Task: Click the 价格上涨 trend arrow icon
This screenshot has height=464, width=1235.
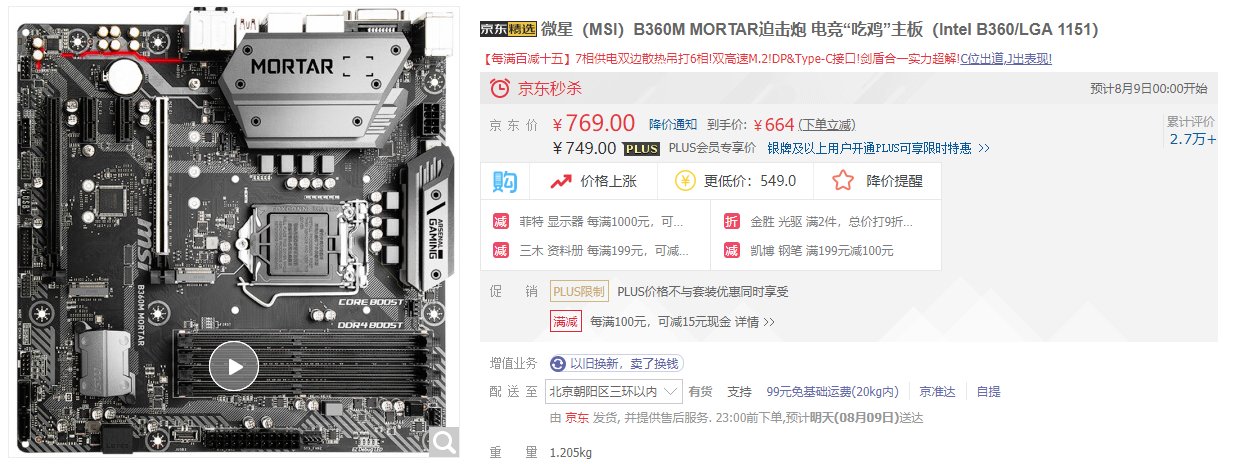Action: (x=560, y=181)
